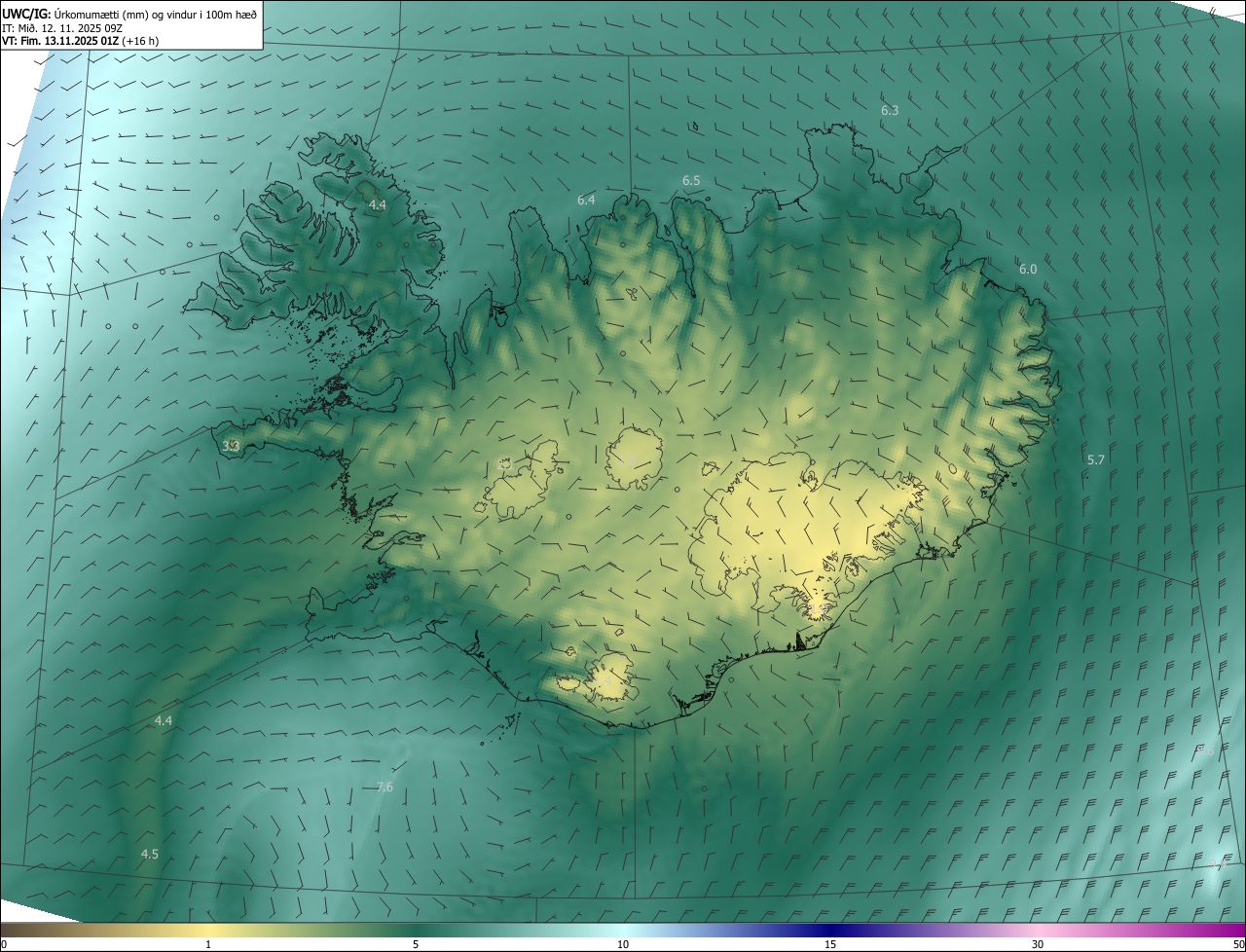Click the color scale label 50
The width and height of the screenshot is (1246, 952).
1238,944
